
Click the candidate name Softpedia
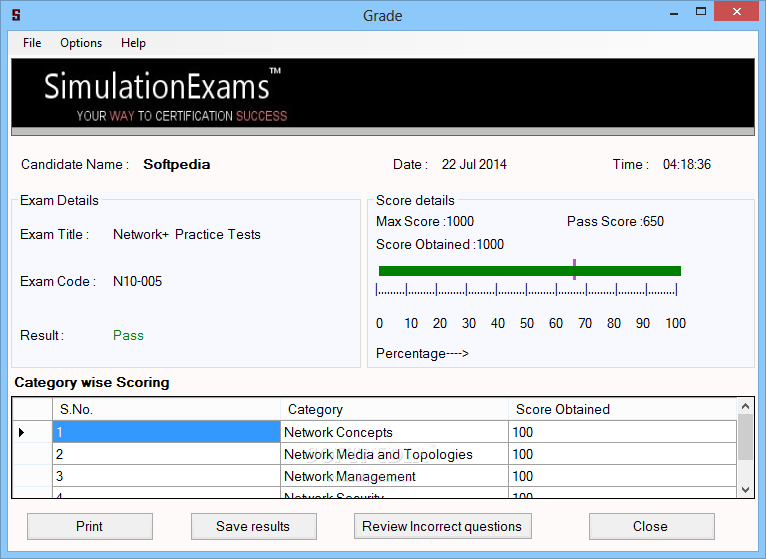tap(177, 165)
